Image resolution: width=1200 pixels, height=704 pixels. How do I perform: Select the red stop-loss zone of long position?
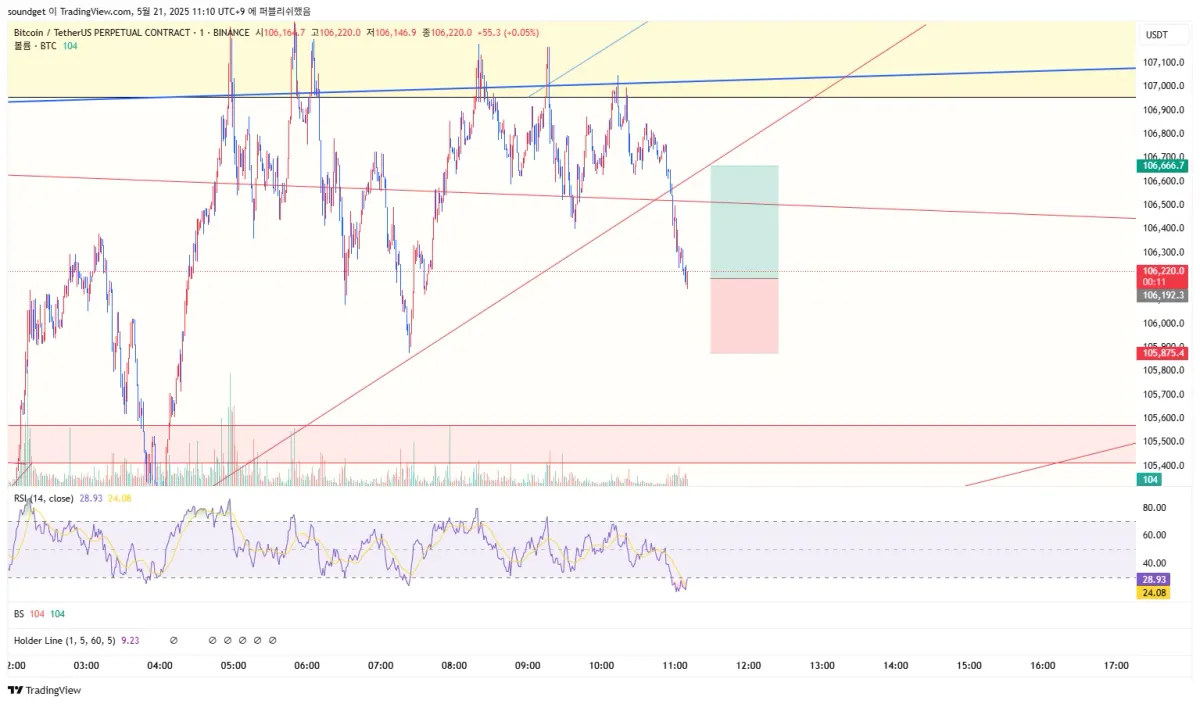(x=744, y=316)
